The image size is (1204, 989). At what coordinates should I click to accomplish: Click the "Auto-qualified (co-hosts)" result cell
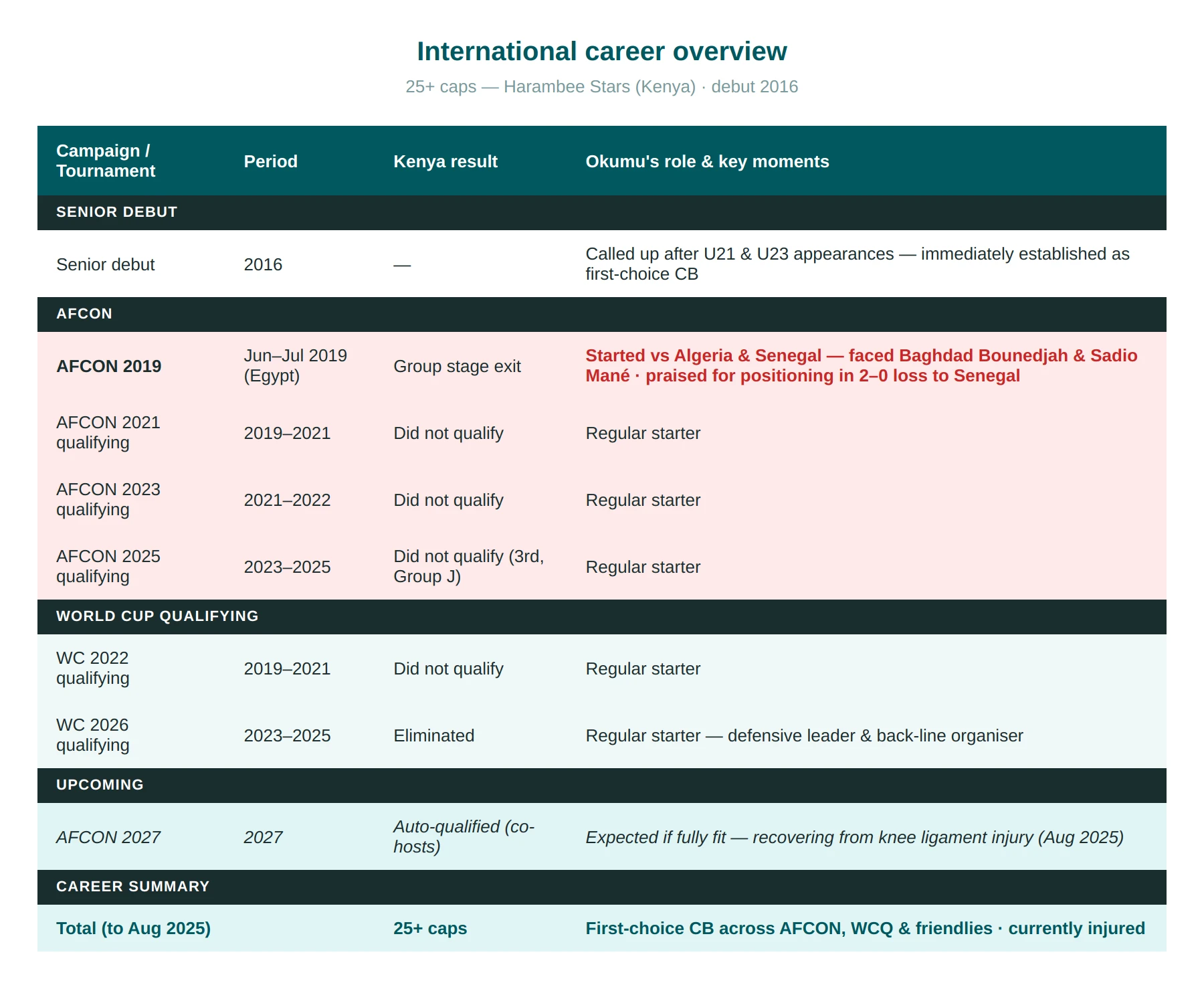[464, 836]
